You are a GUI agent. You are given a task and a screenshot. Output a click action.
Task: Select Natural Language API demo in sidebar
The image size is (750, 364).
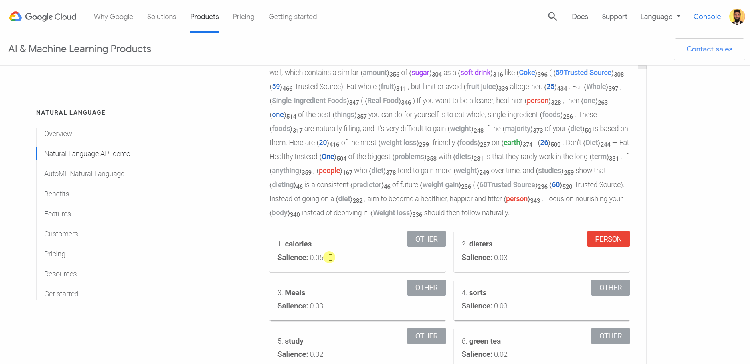click(x=87, y=154)
